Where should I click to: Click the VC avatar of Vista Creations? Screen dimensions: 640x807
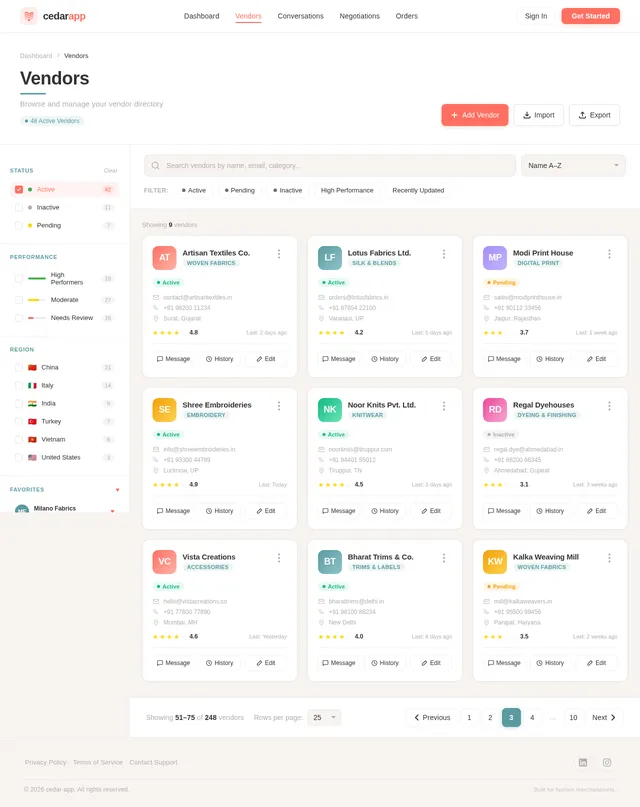pos(164,562)
